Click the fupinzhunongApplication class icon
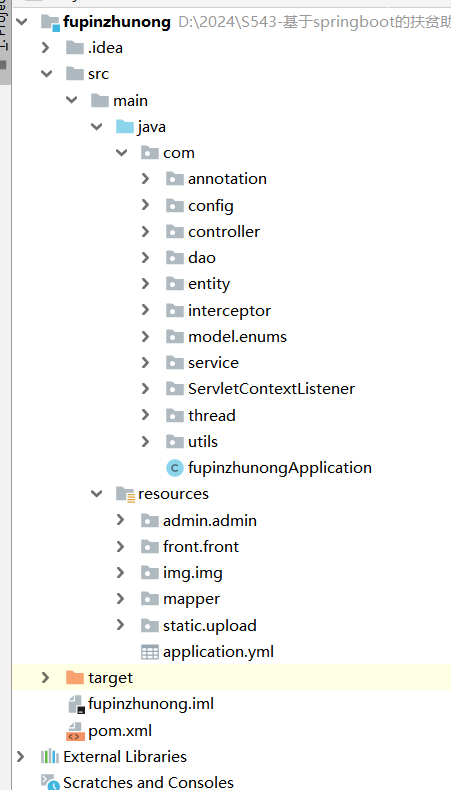Viewport: 451px width, 790px height. (x=174, y=468)
